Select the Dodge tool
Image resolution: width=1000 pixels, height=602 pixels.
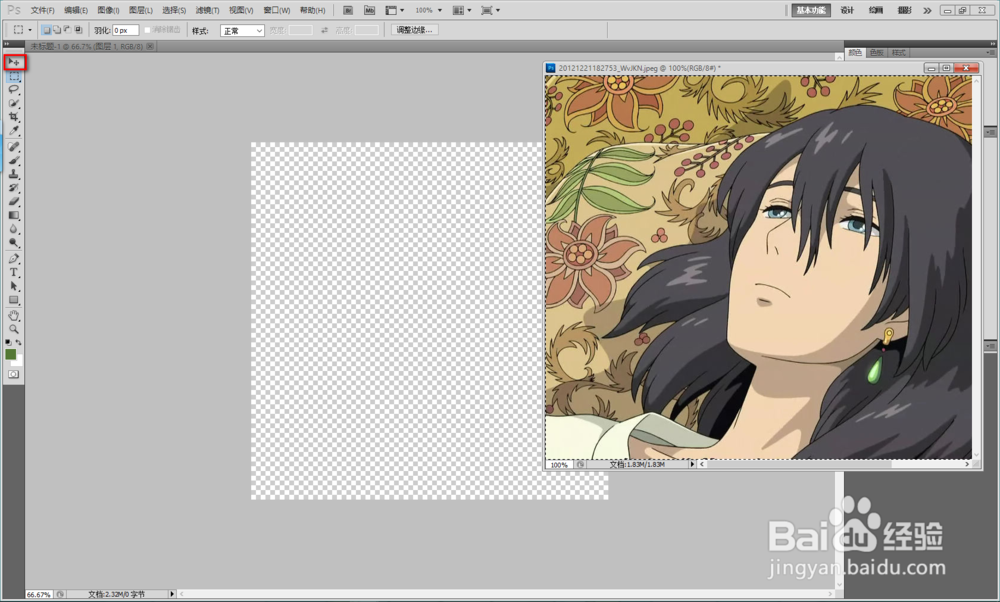[14, 243]
